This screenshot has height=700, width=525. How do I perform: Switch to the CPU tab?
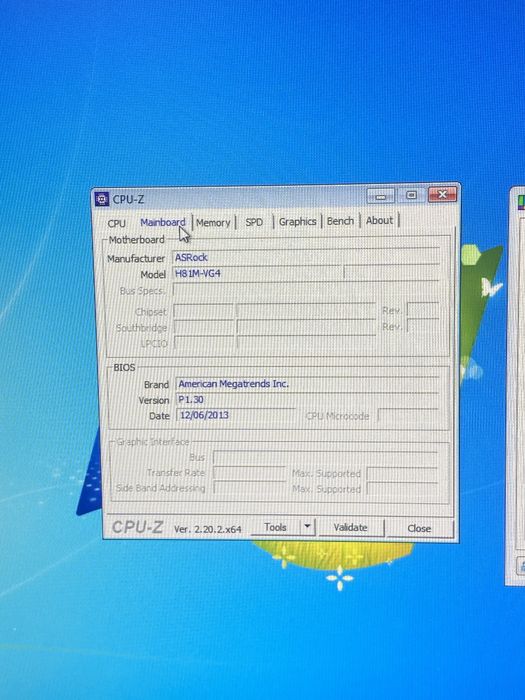click(117, 223)
